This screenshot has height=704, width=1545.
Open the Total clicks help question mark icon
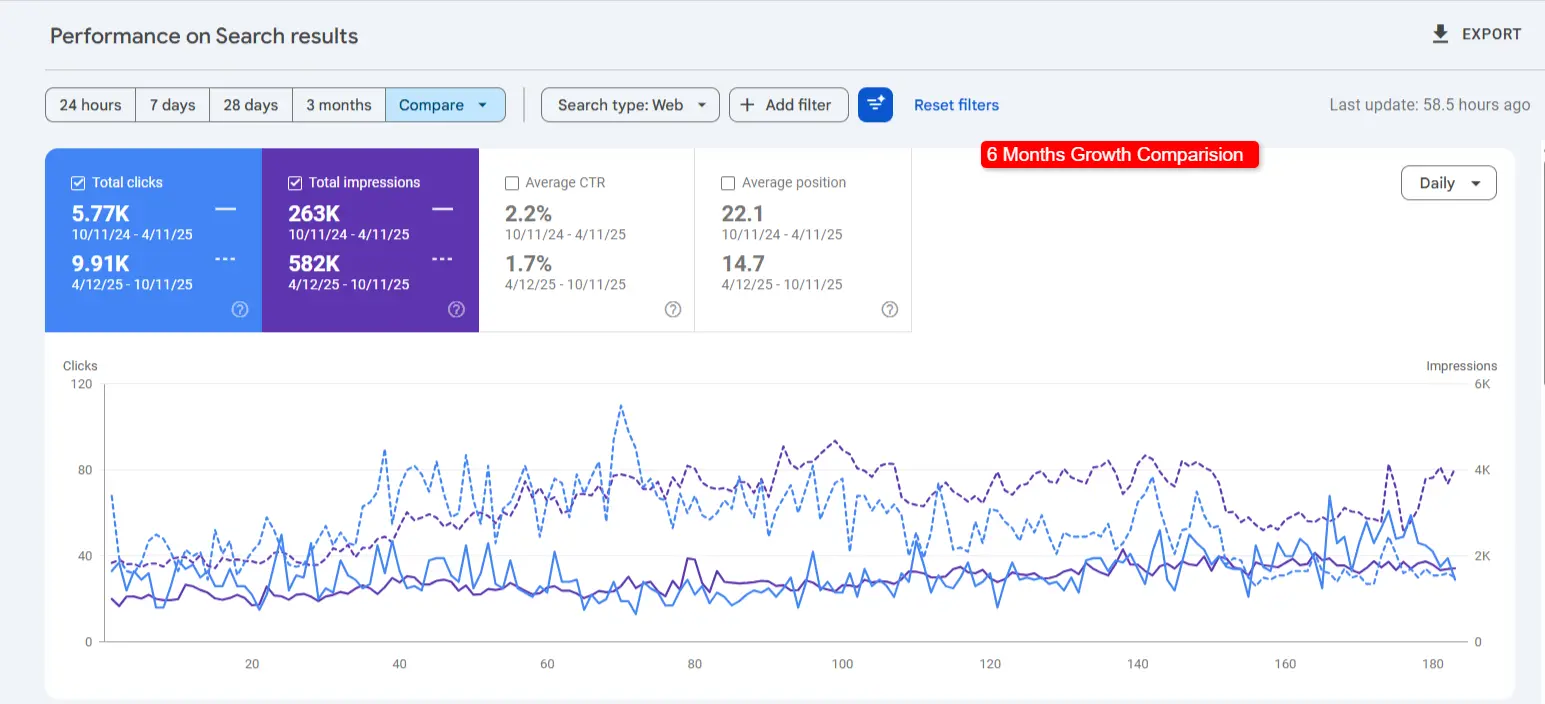239,309
